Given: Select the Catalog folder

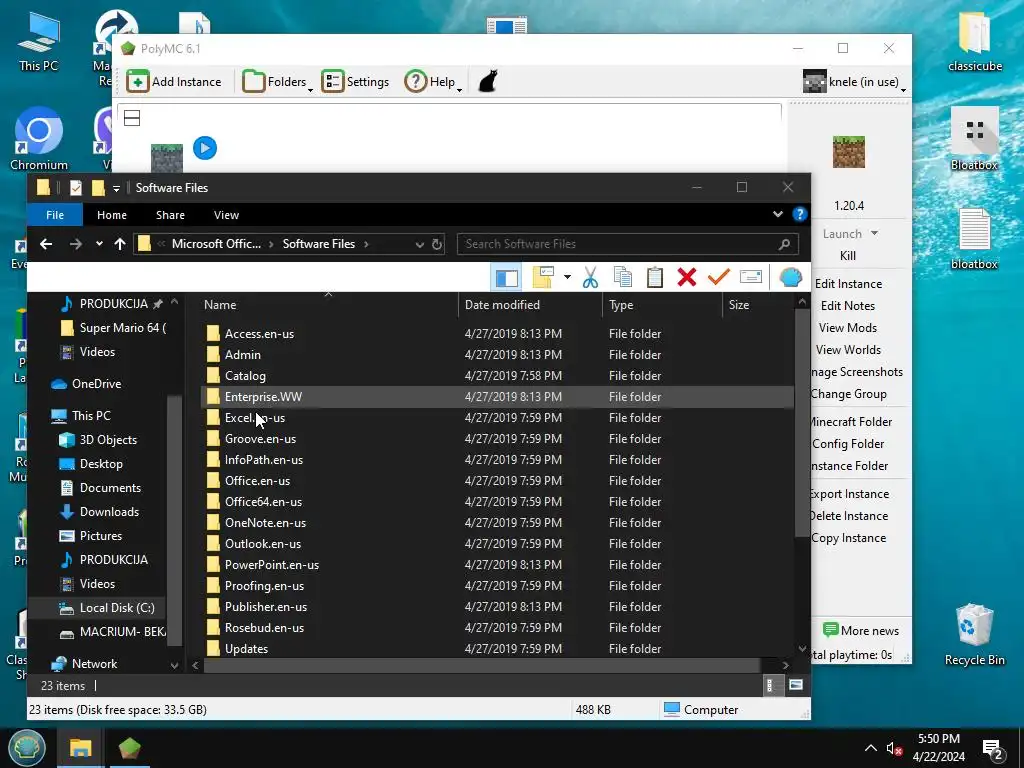Looking at the screenshot, I should (x=498, y=376).
